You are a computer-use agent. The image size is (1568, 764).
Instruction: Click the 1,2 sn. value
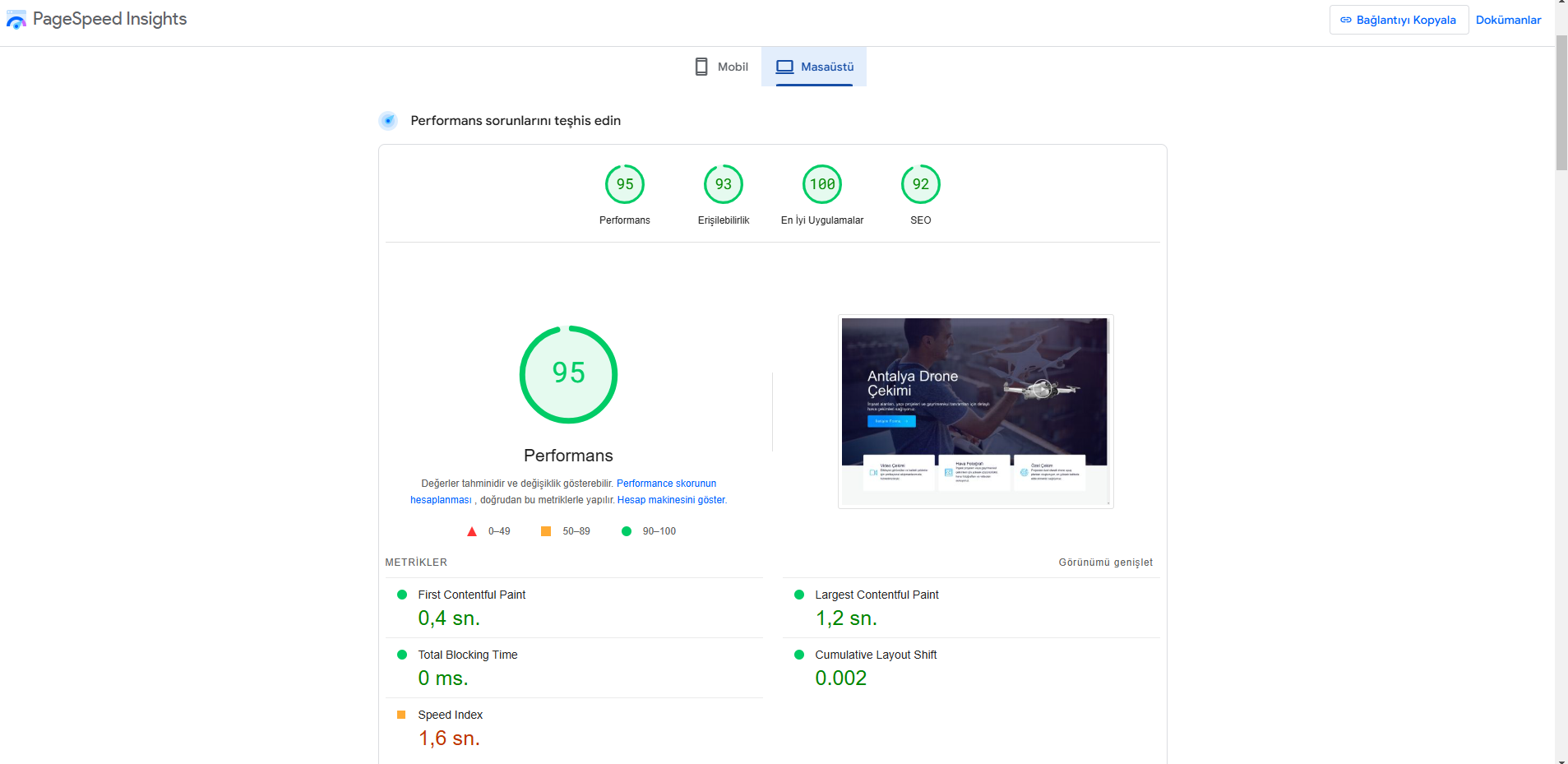pyautogui.click(x=846, y=618)
